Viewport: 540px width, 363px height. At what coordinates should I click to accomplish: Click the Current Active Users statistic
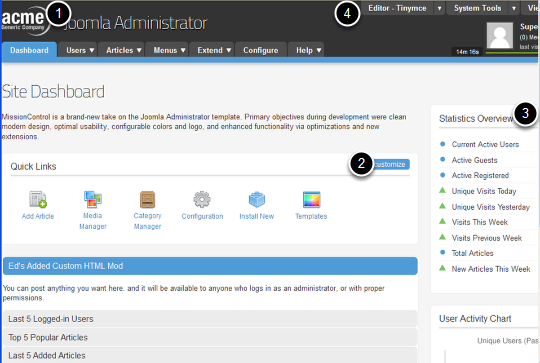tap(485, 144)
